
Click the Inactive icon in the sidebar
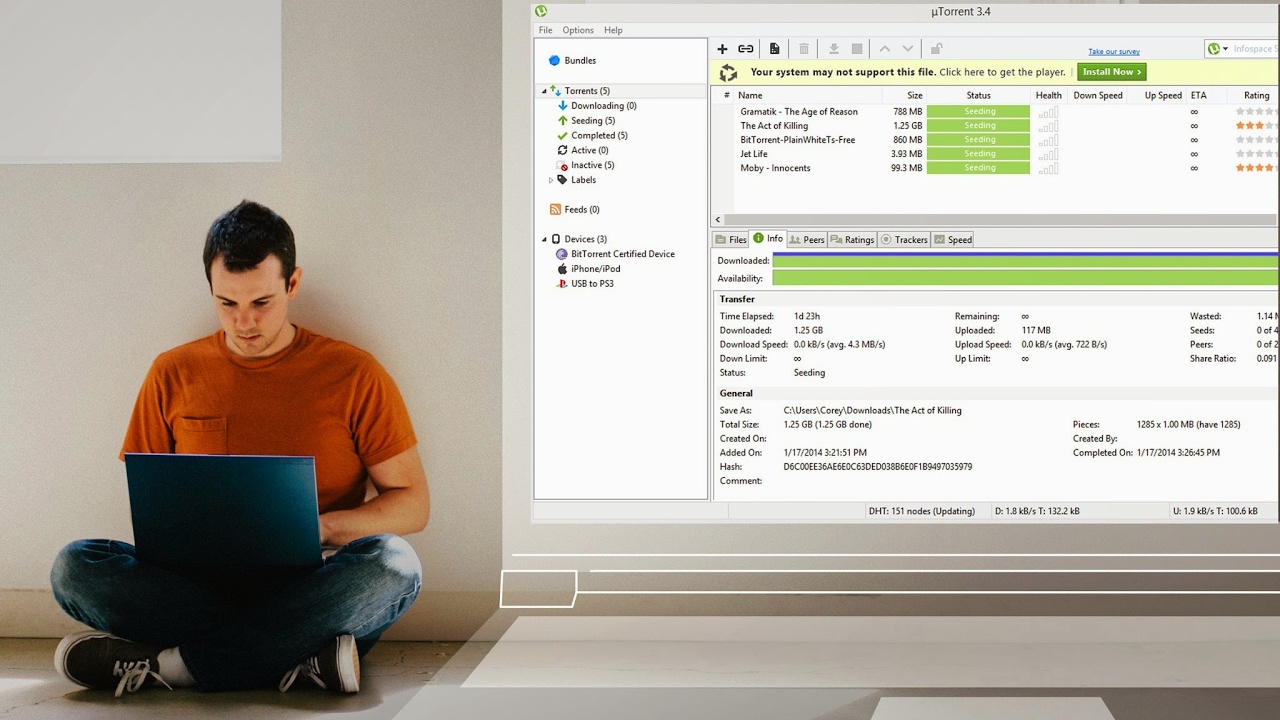[x=563, y=166]
